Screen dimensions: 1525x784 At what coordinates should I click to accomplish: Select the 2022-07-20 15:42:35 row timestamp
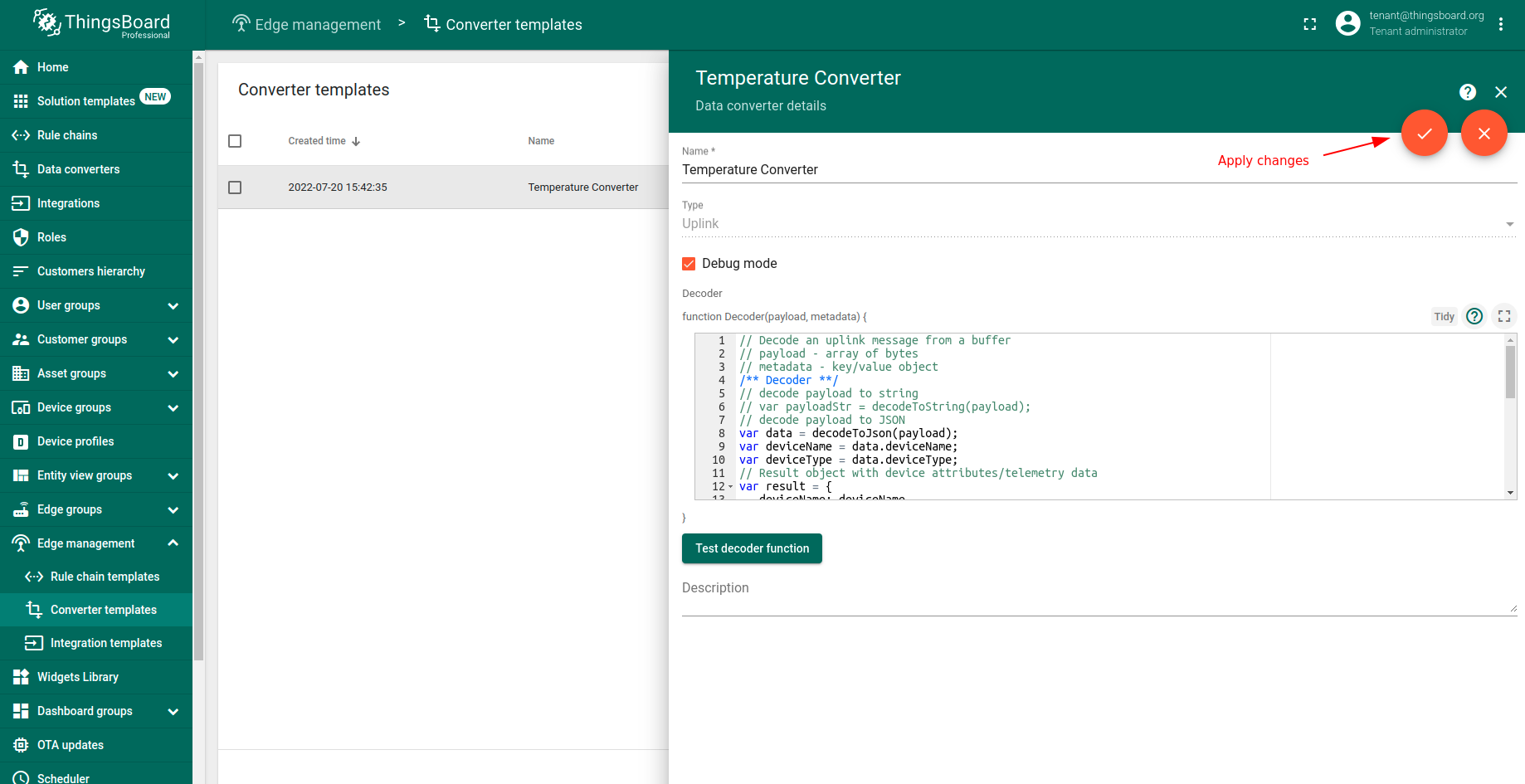click(x=338, y=187)
